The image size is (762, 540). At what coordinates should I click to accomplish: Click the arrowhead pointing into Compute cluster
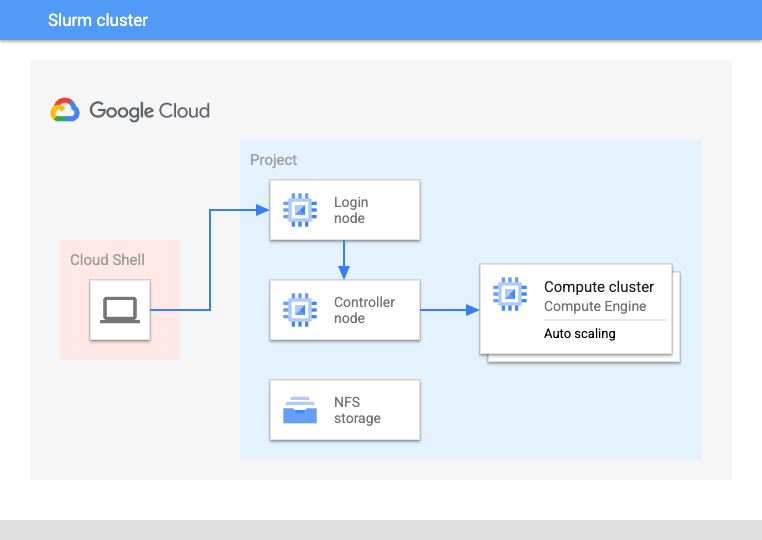473,310
